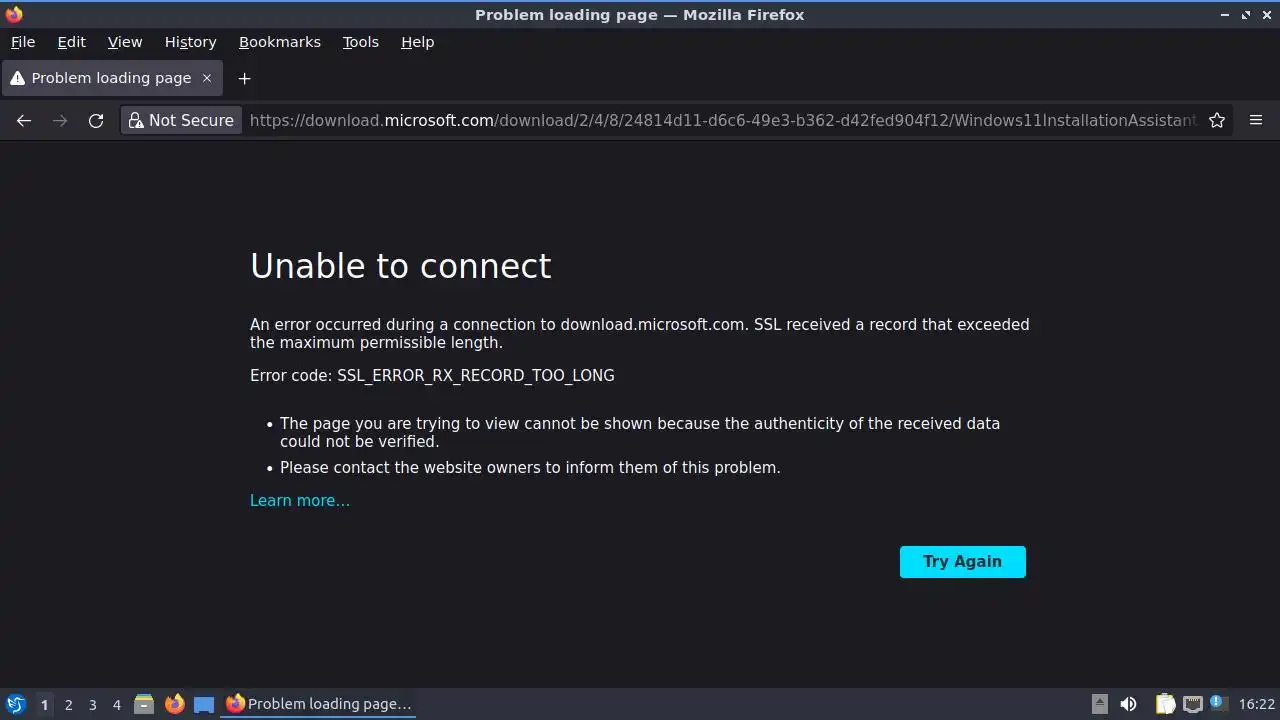This screenshot has height=720, width=1280.
Task: Open the LXQt application menu
Action: tap(15, 704)
